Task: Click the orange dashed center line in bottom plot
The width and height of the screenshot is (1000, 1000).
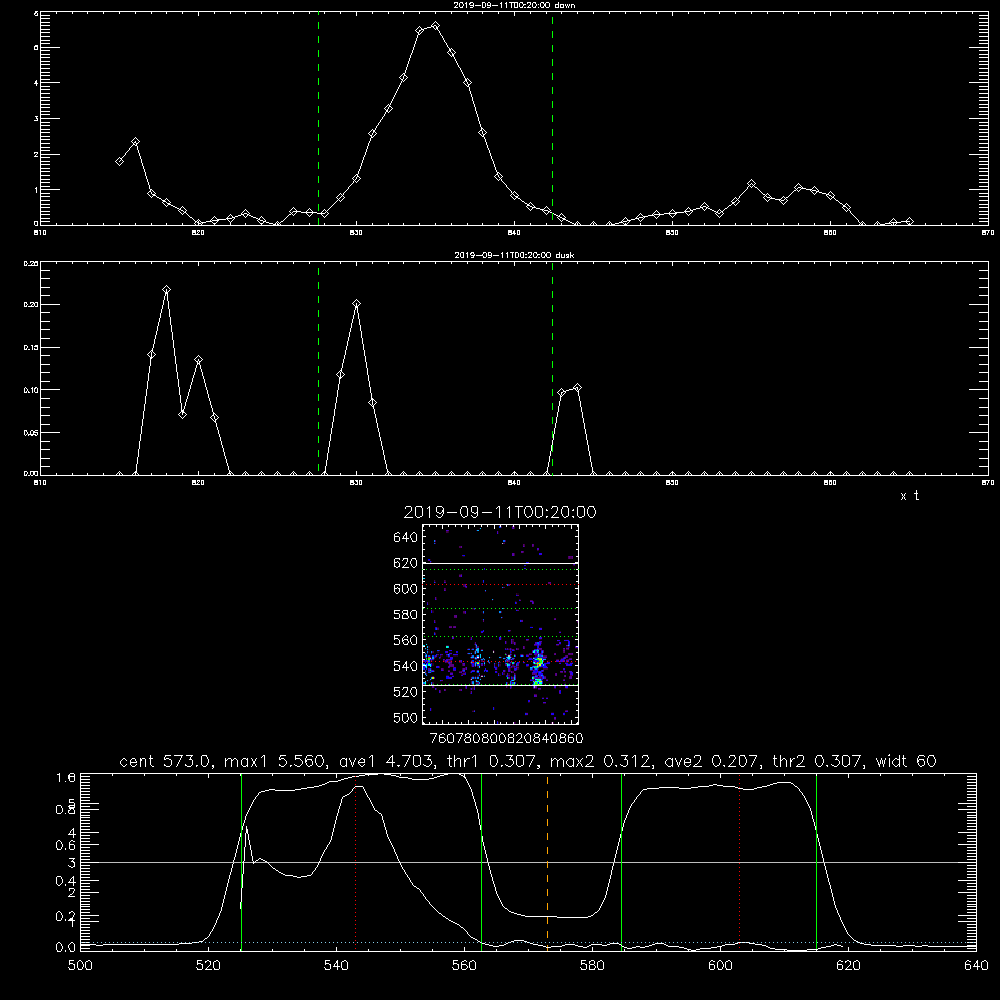Action: [x=547, y=862]
